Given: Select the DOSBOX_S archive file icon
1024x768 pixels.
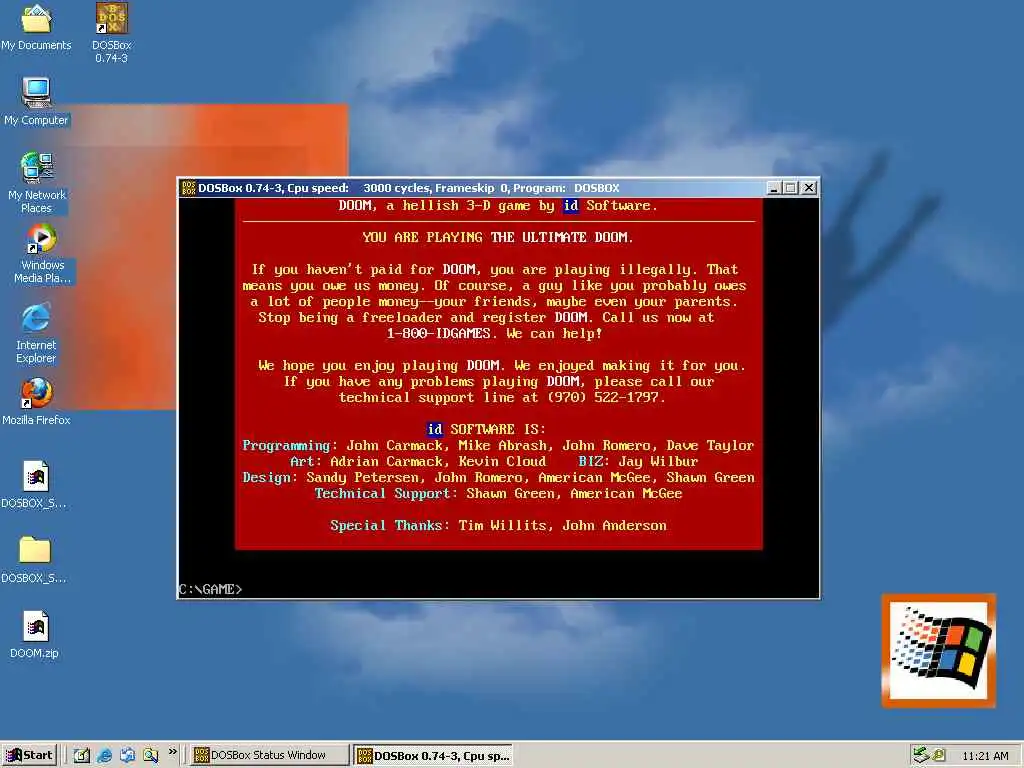Looking at the screenshot, I should 35,485.
